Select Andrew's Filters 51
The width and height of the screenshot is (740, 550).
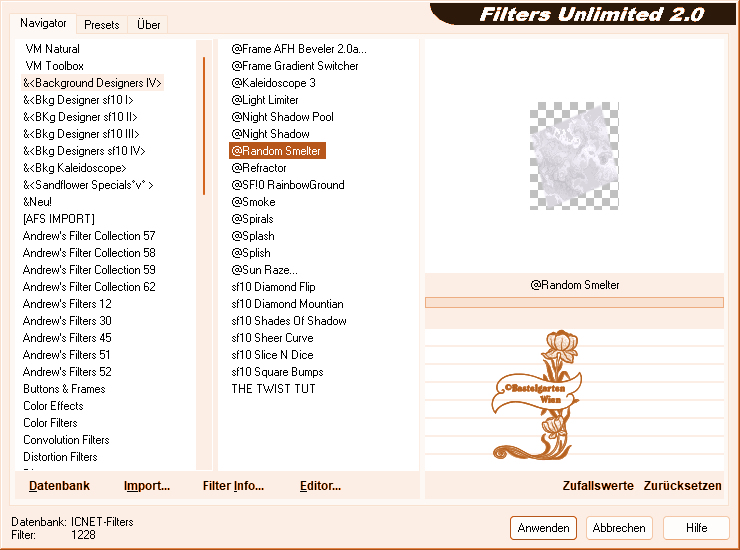pos(67,355)
